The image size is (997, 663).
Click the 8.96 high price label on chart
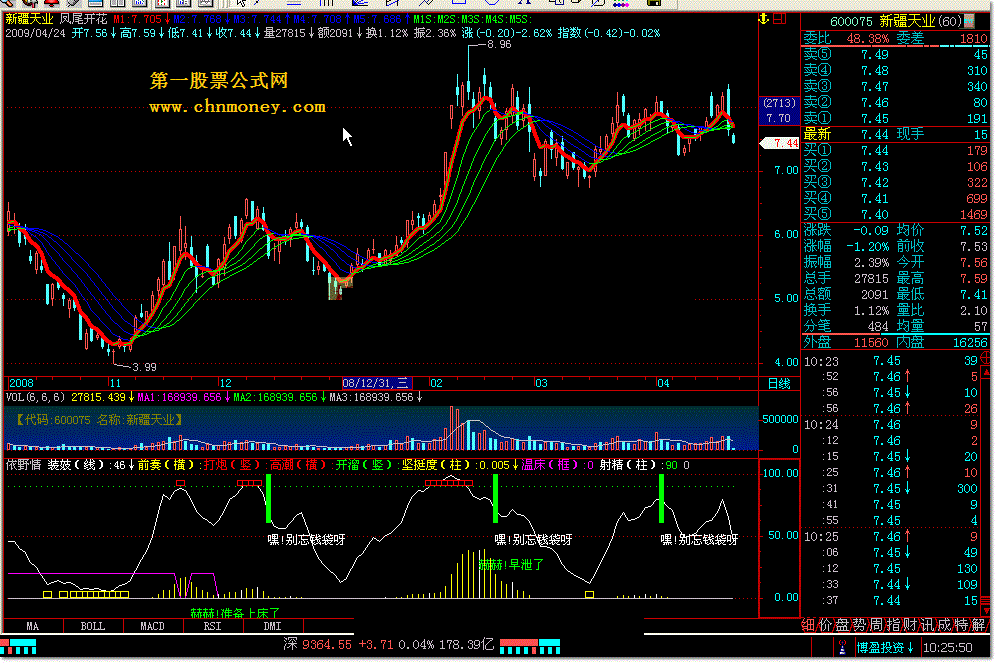point(499,44)
